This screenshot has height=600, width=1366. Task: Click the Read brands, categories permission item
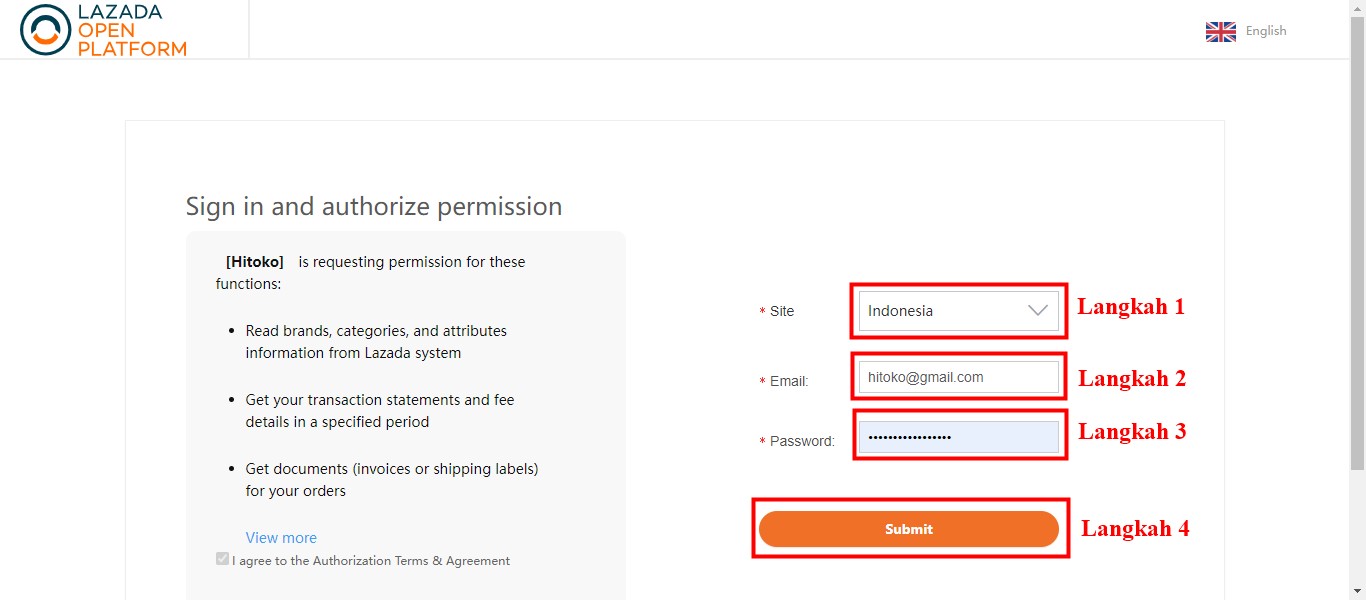(x=376, y=342)
